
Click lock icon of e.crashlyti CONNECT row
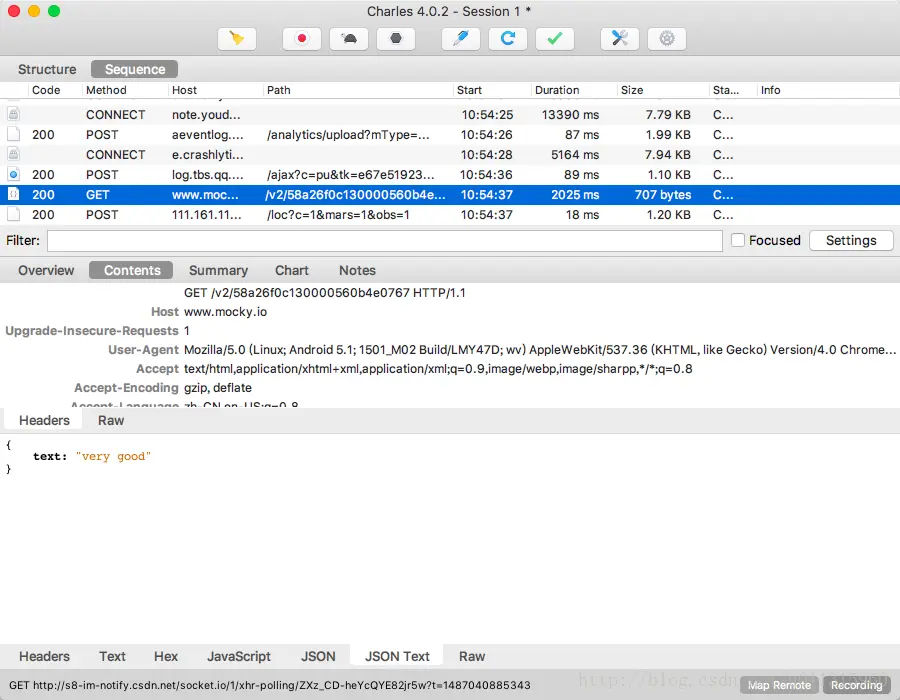click(x=14, y=154)
